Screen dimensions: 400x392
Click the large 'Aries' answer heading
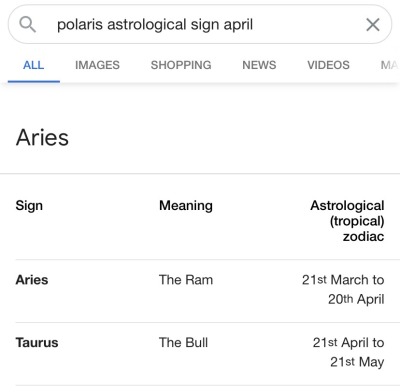click(42, 137)
